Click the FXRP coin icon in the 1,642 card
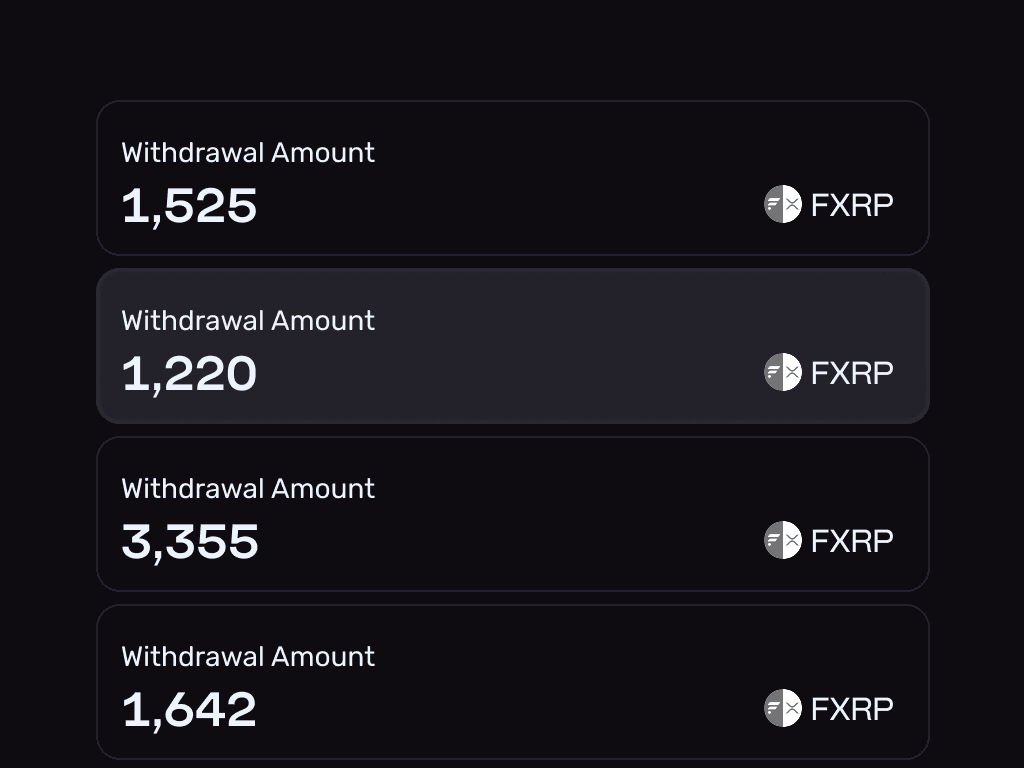 783,708
